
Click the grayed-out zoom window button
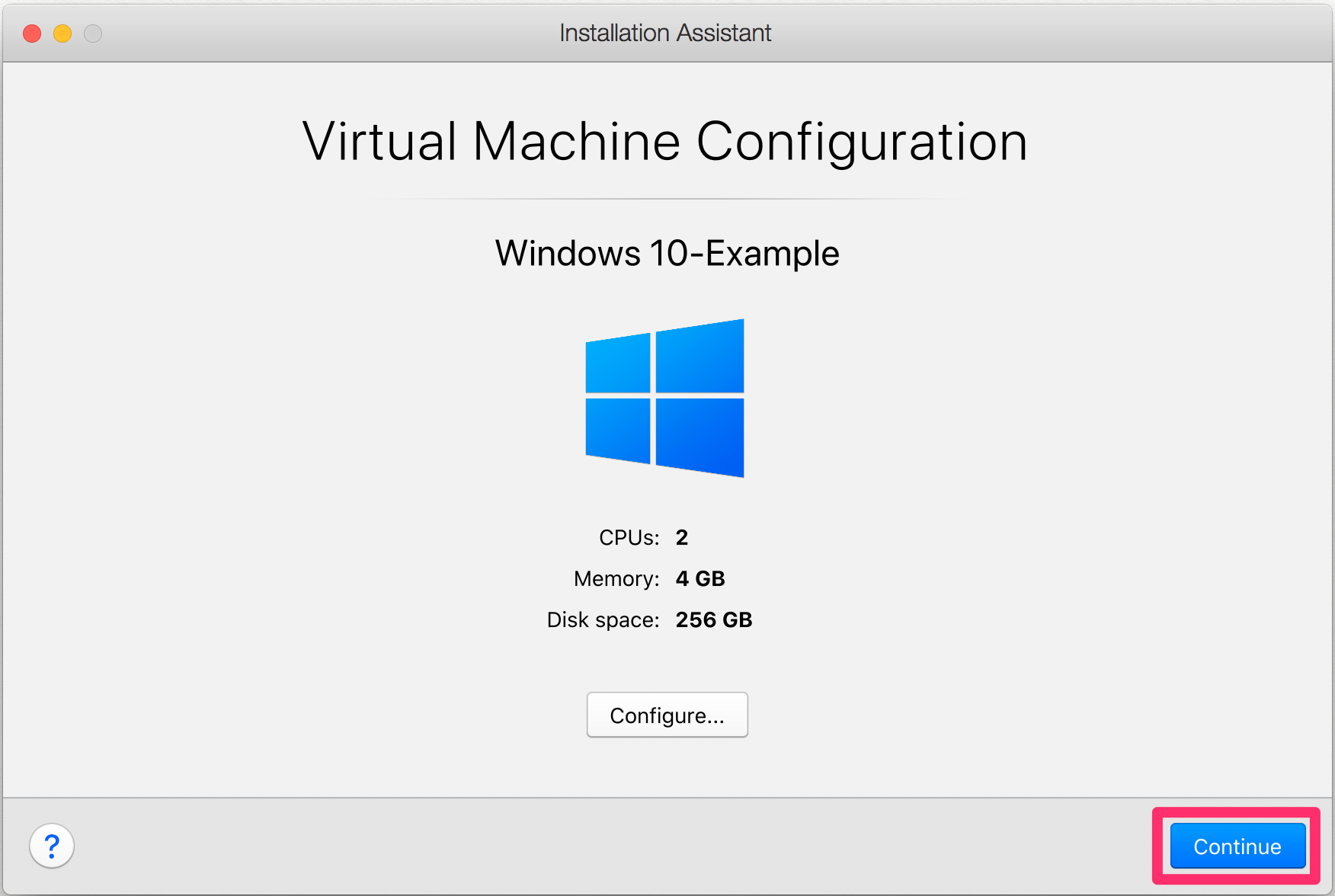pos(93,34)
